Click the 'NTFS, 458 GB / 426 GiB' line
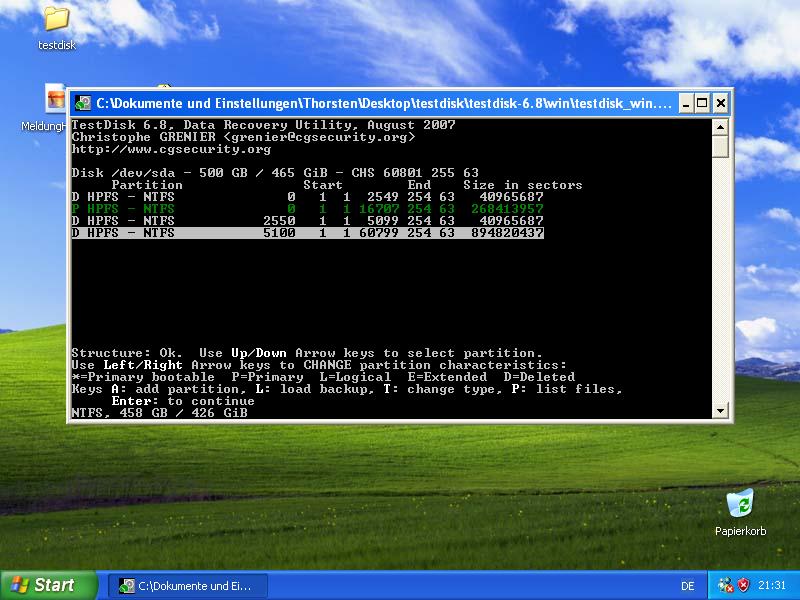The image size is (800, 600). tap(159, 413)
